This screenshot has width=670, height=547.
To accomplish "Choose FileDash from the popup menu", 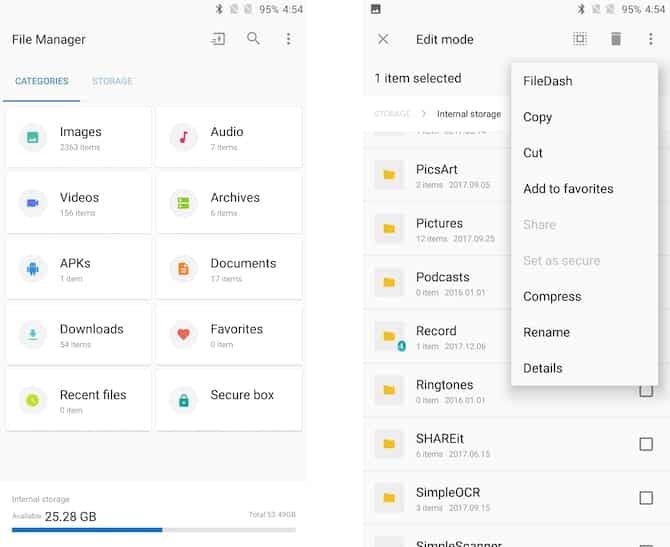I will 547,81.
